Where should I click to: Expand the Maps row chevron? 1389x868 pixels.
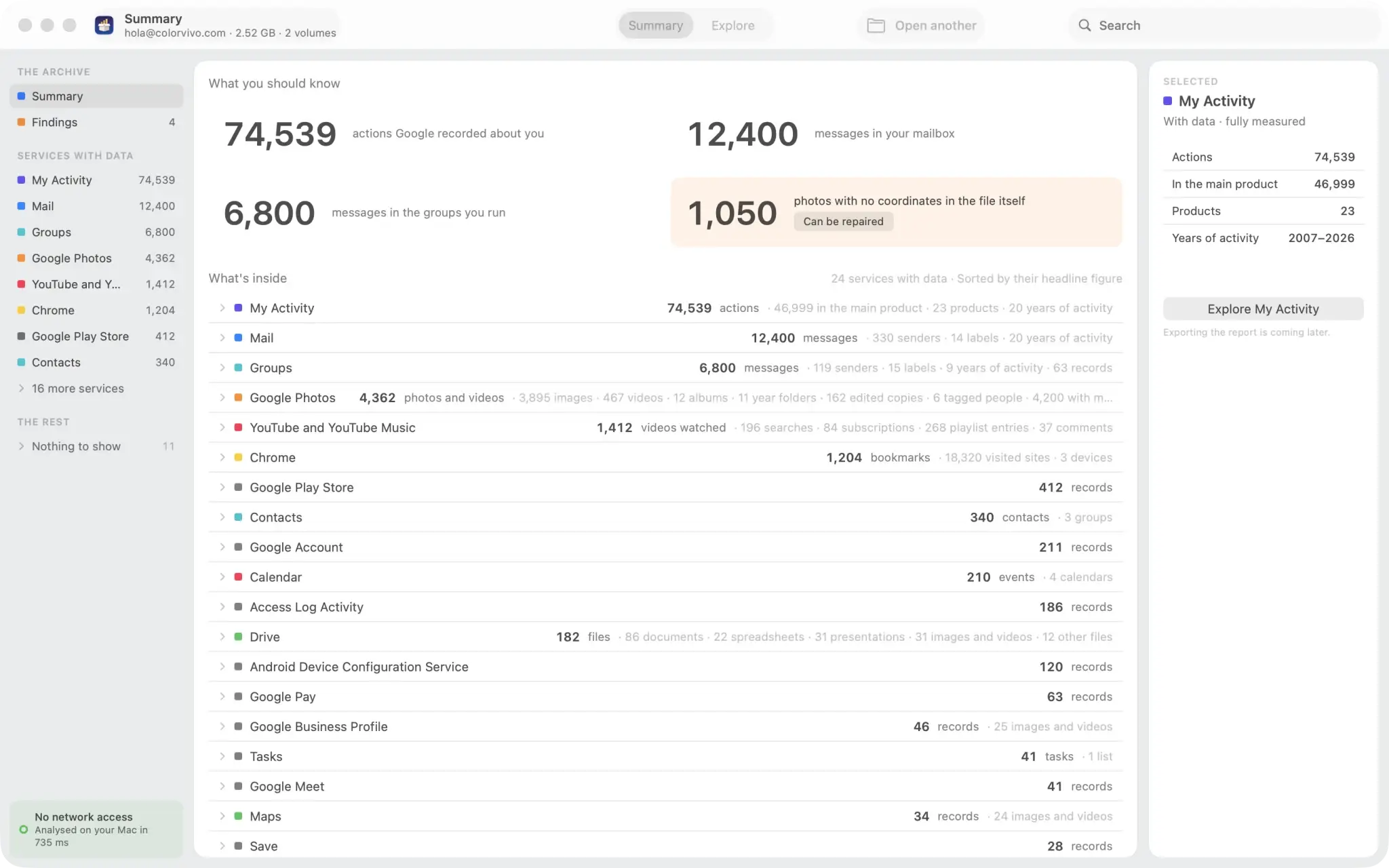tap(222, 816)
